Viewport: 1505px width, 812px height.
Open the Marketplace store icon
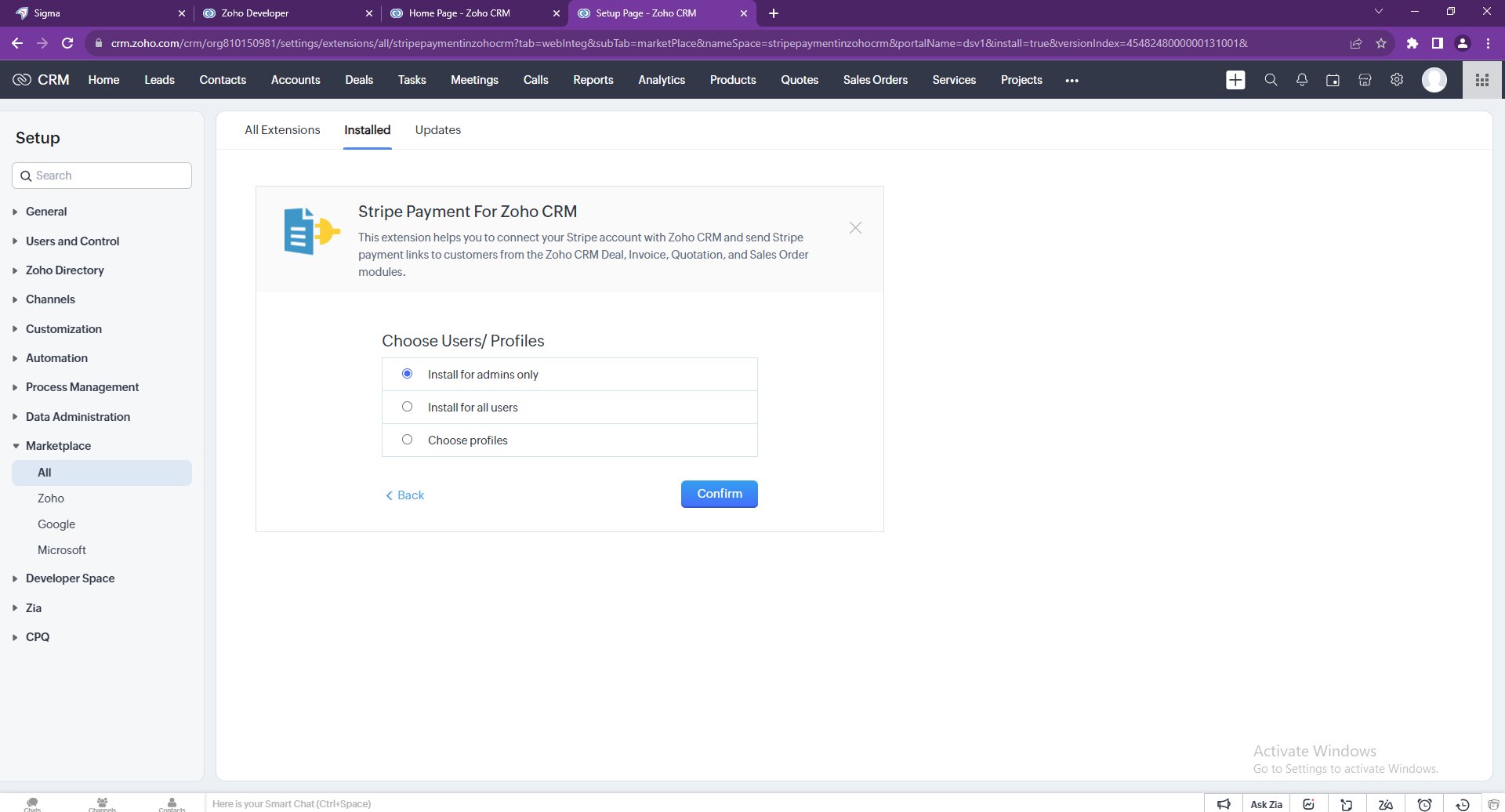[1365, 80]
